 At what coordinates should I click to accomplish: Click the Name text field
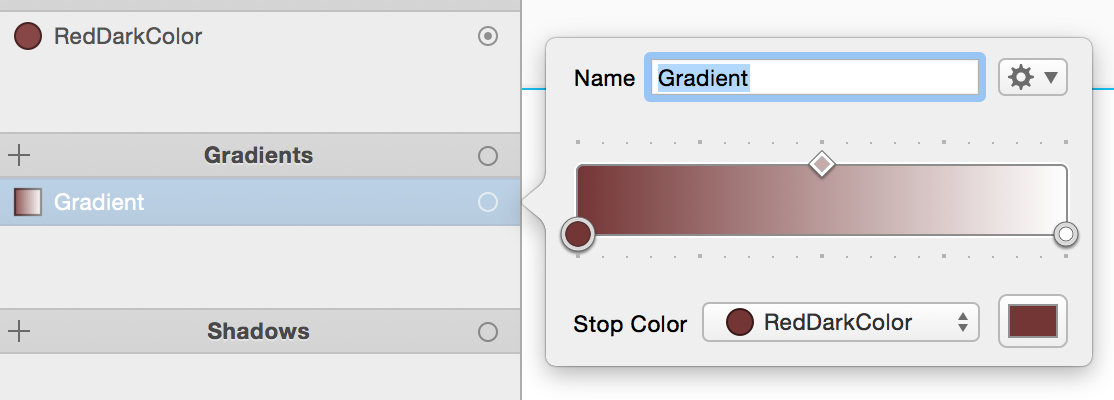click(x=815, y=77)
